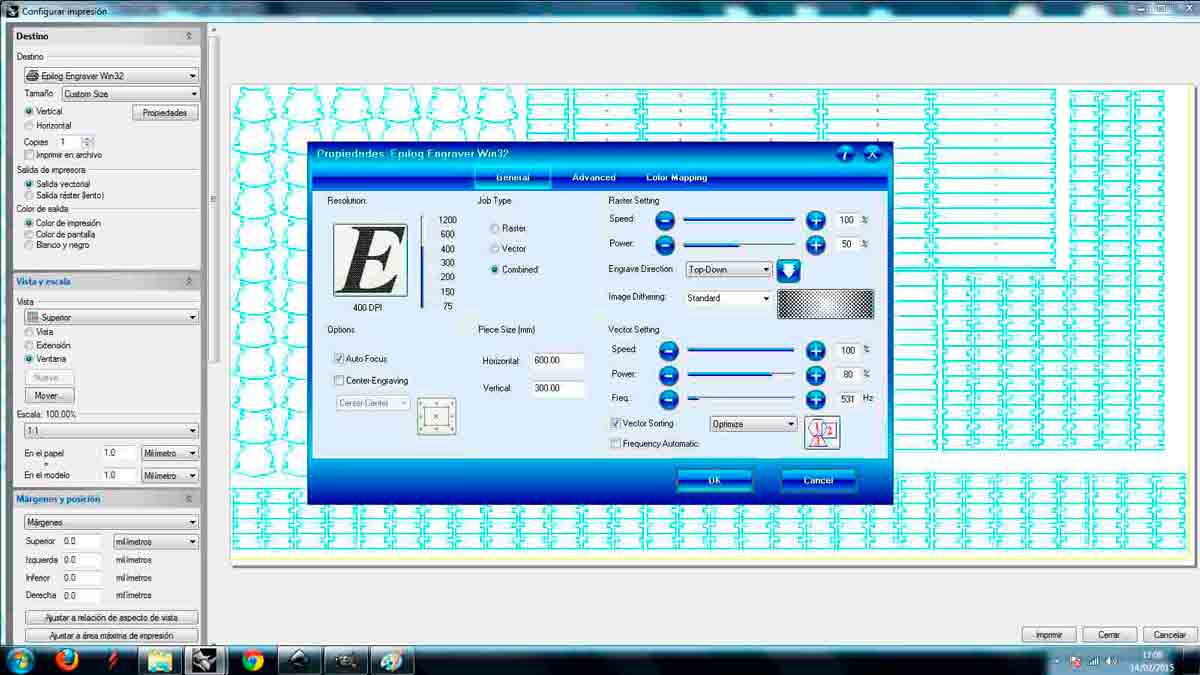
Task: Switch to the Color Mapping tab
Action: (677, 178)
